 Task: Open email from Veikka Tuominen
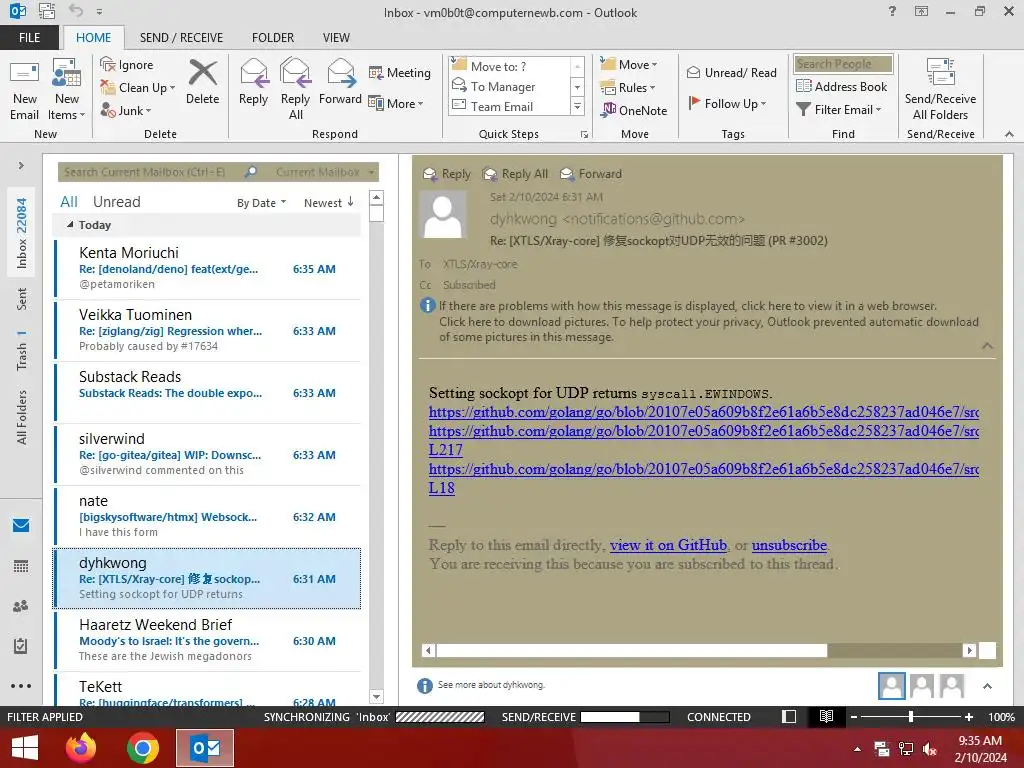(x=207, y=330)
